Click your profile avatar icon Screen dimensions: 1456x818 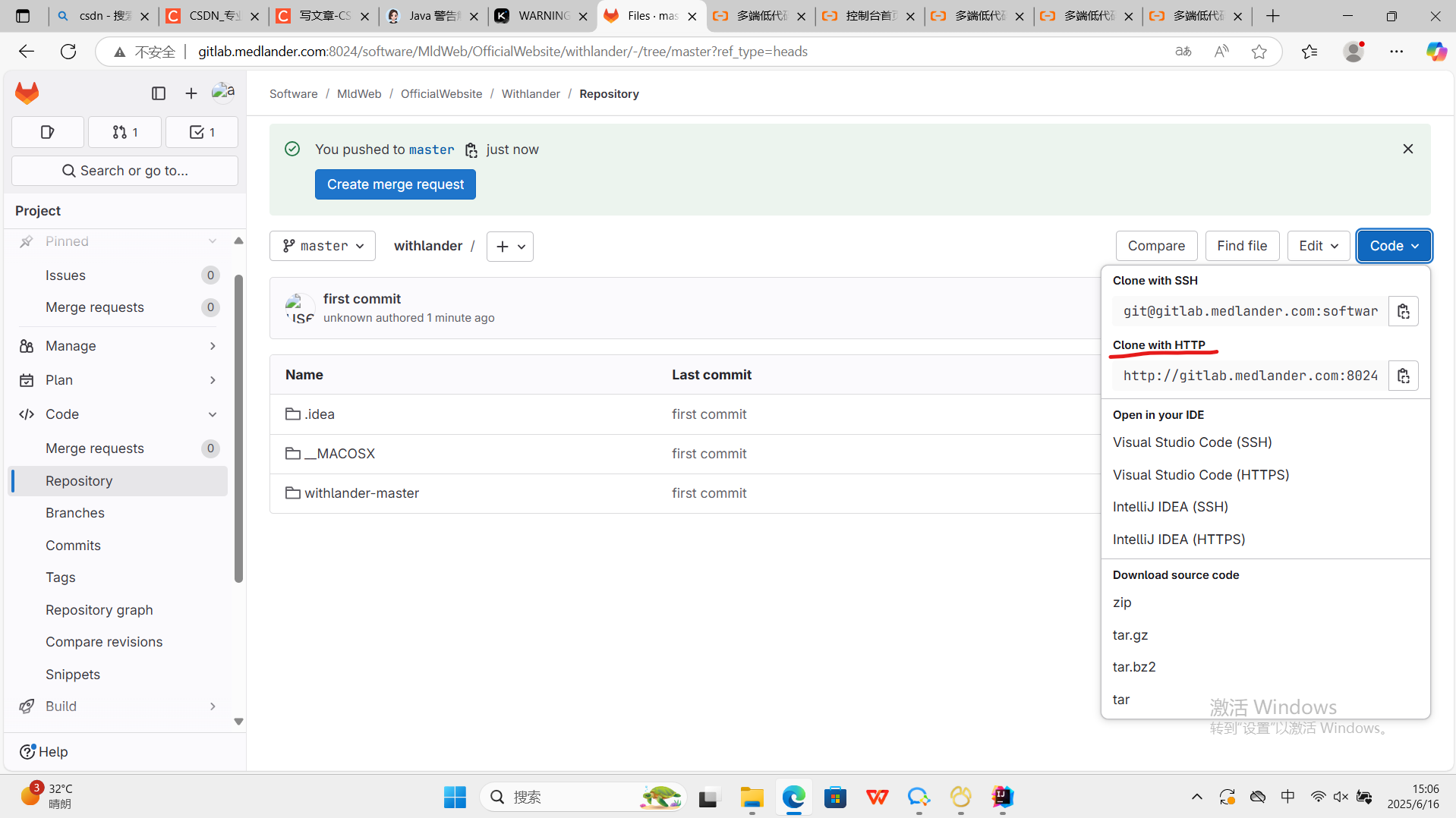pos(223,91)
